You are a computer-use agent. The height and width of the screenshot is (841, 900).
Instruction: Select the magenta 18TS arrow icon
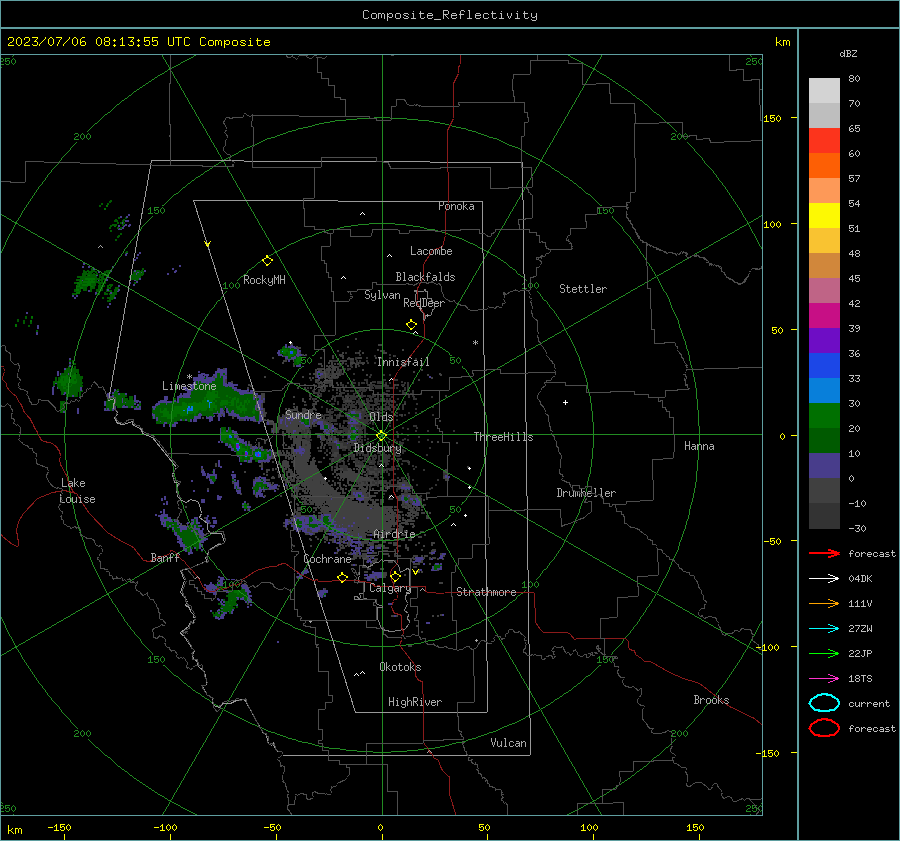click(x=824, y=679)
